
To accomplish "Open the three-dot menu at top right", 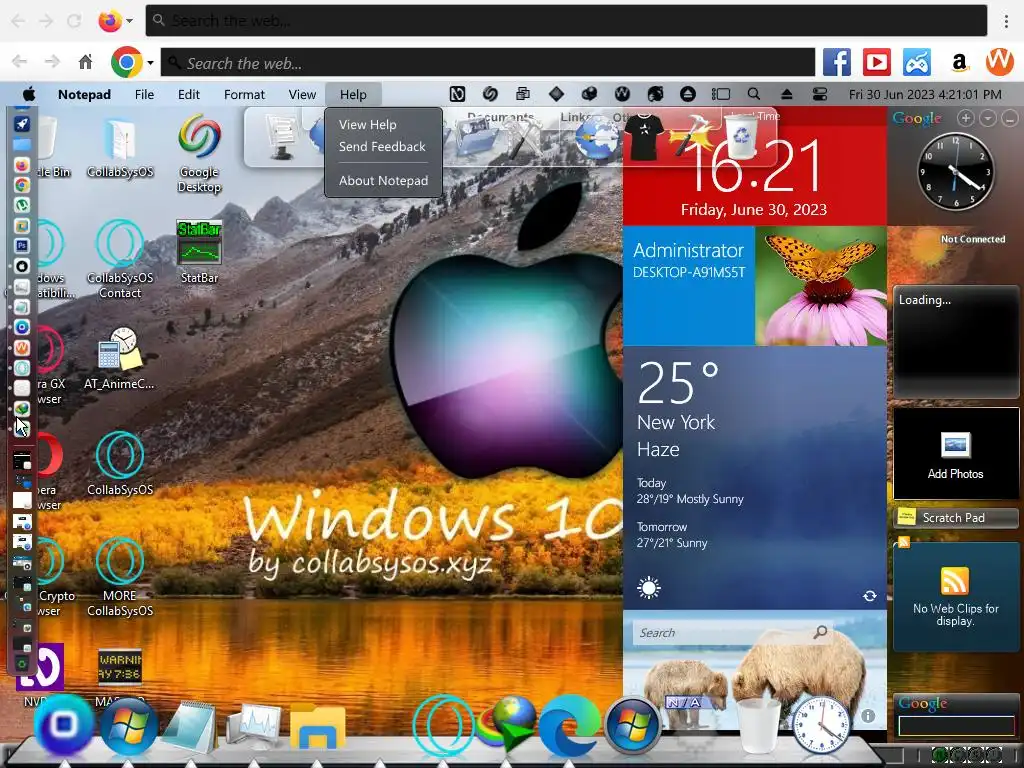I will 1006,21.
